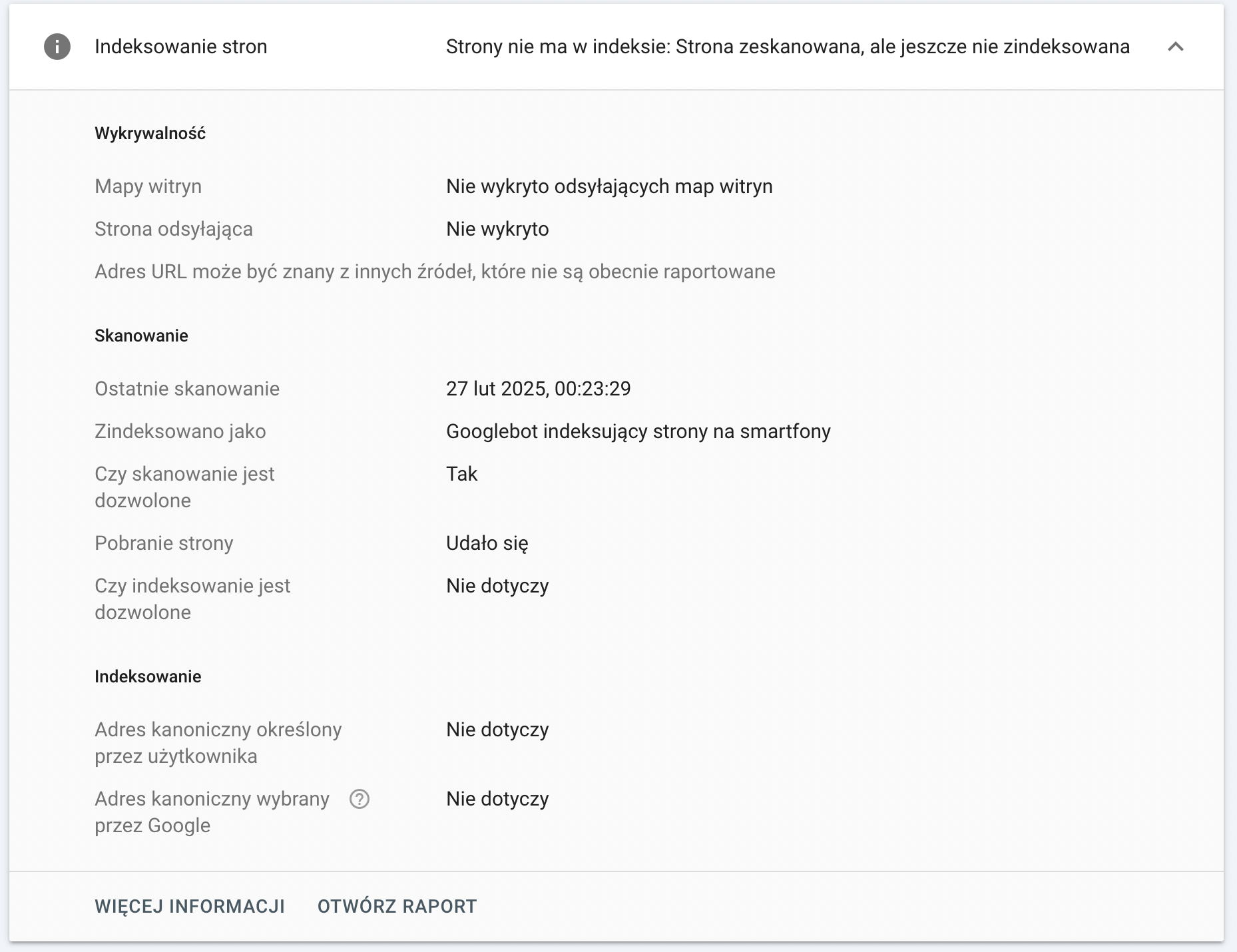Select the Indeksowanie section heading
Screen dimensions: 1237x952
[148, 676]
